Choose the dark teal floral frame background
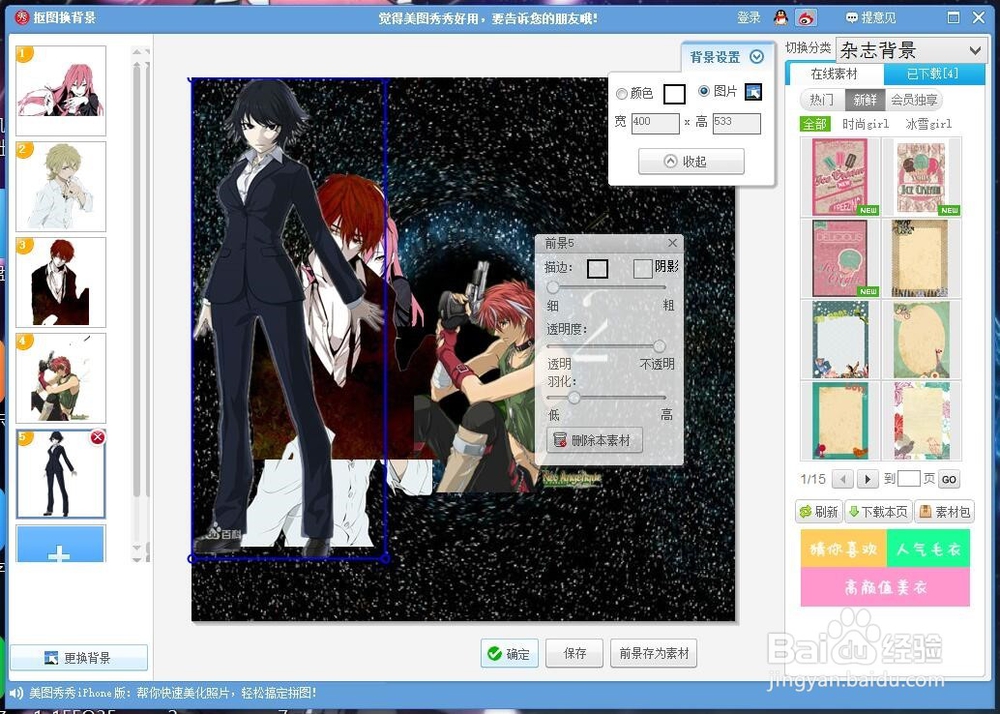This screenshot has height=714, width=1000. (x=840, y=340)
